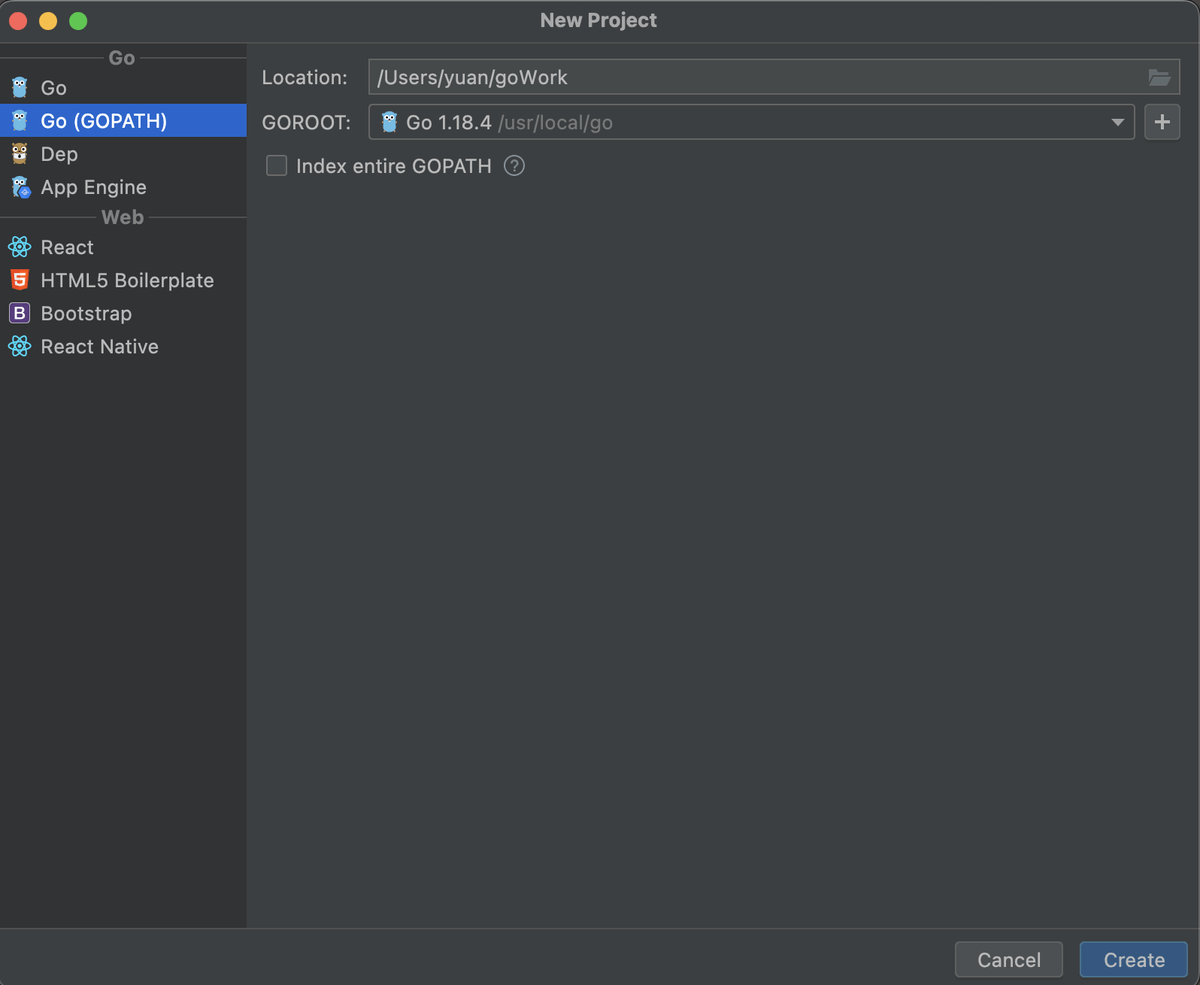Click the Cancel button
This screenshot has height=985, width=1200.
pyautogui.click(x=1009, y=960)
